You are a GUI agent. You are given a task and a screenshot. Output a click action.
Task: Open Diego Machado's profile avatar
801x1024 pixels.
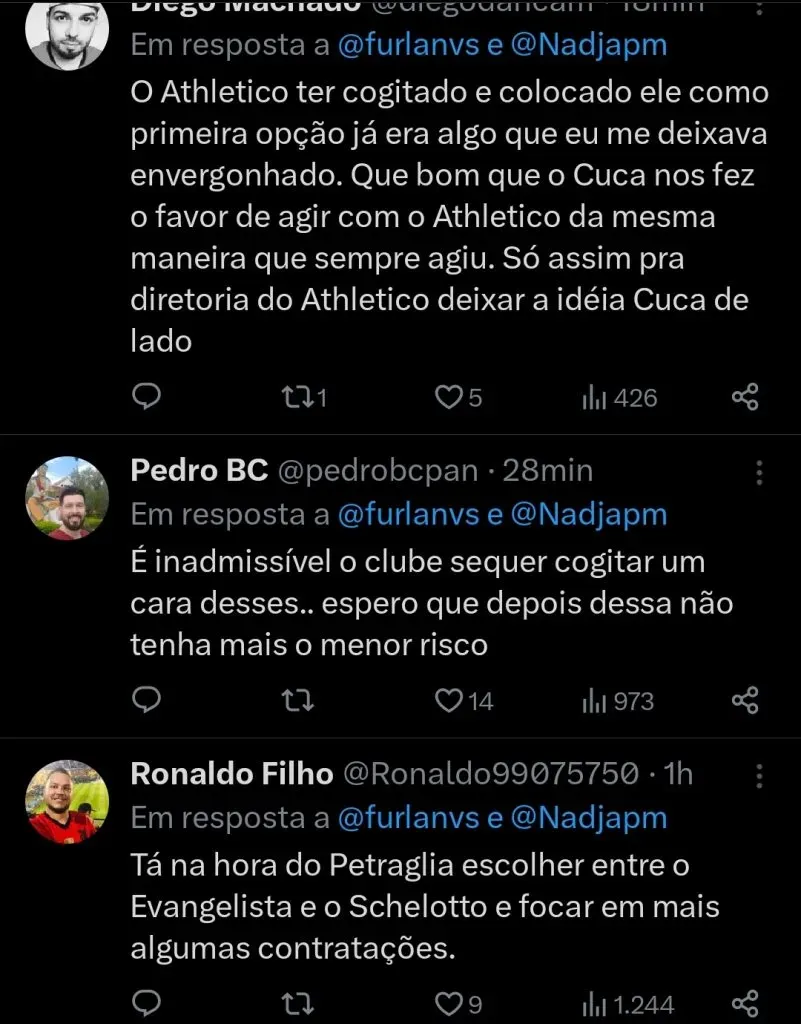pyautogui.click(x=67, y=32)
